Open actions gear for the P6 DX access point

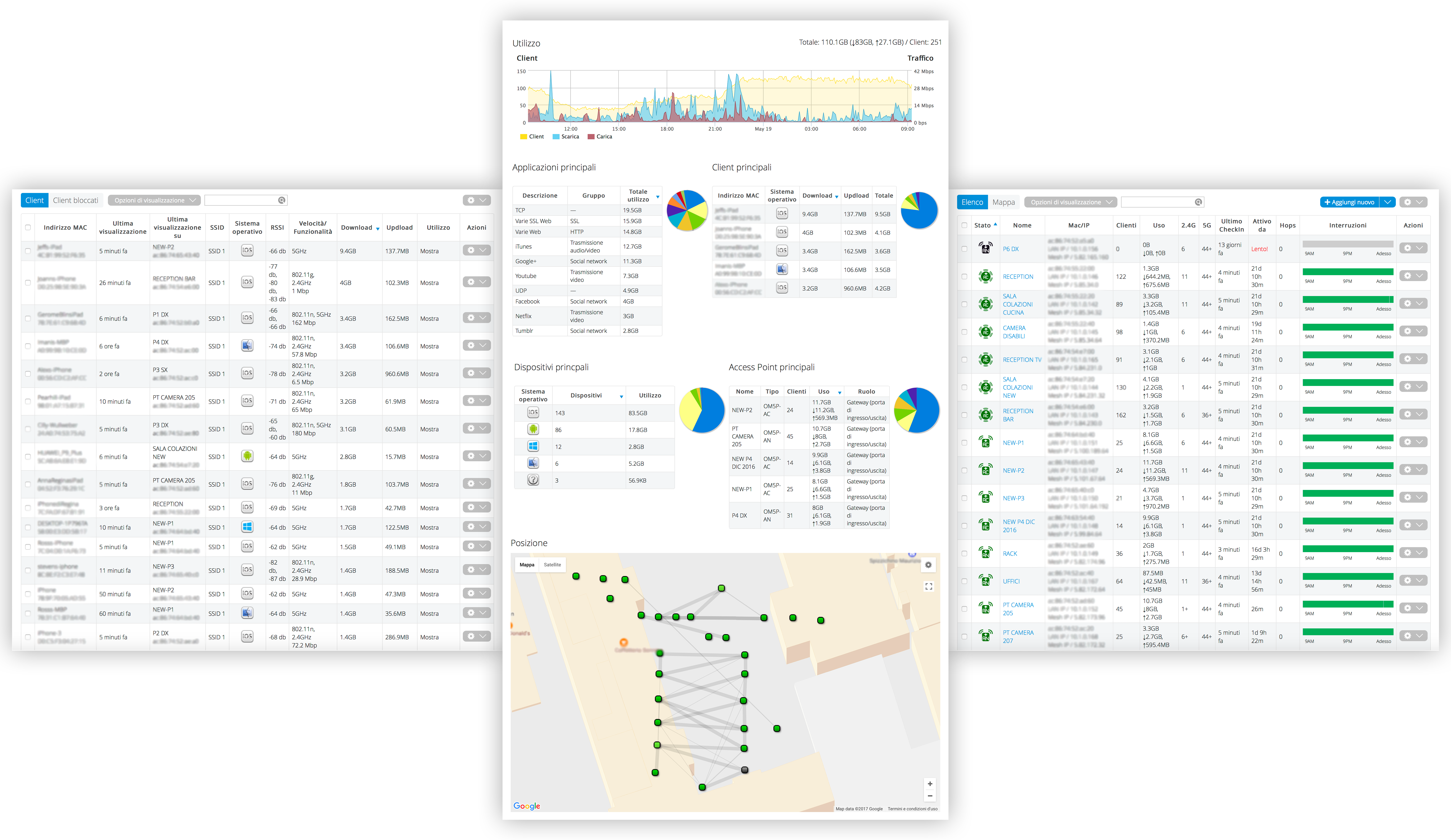tap(1413, 248)
